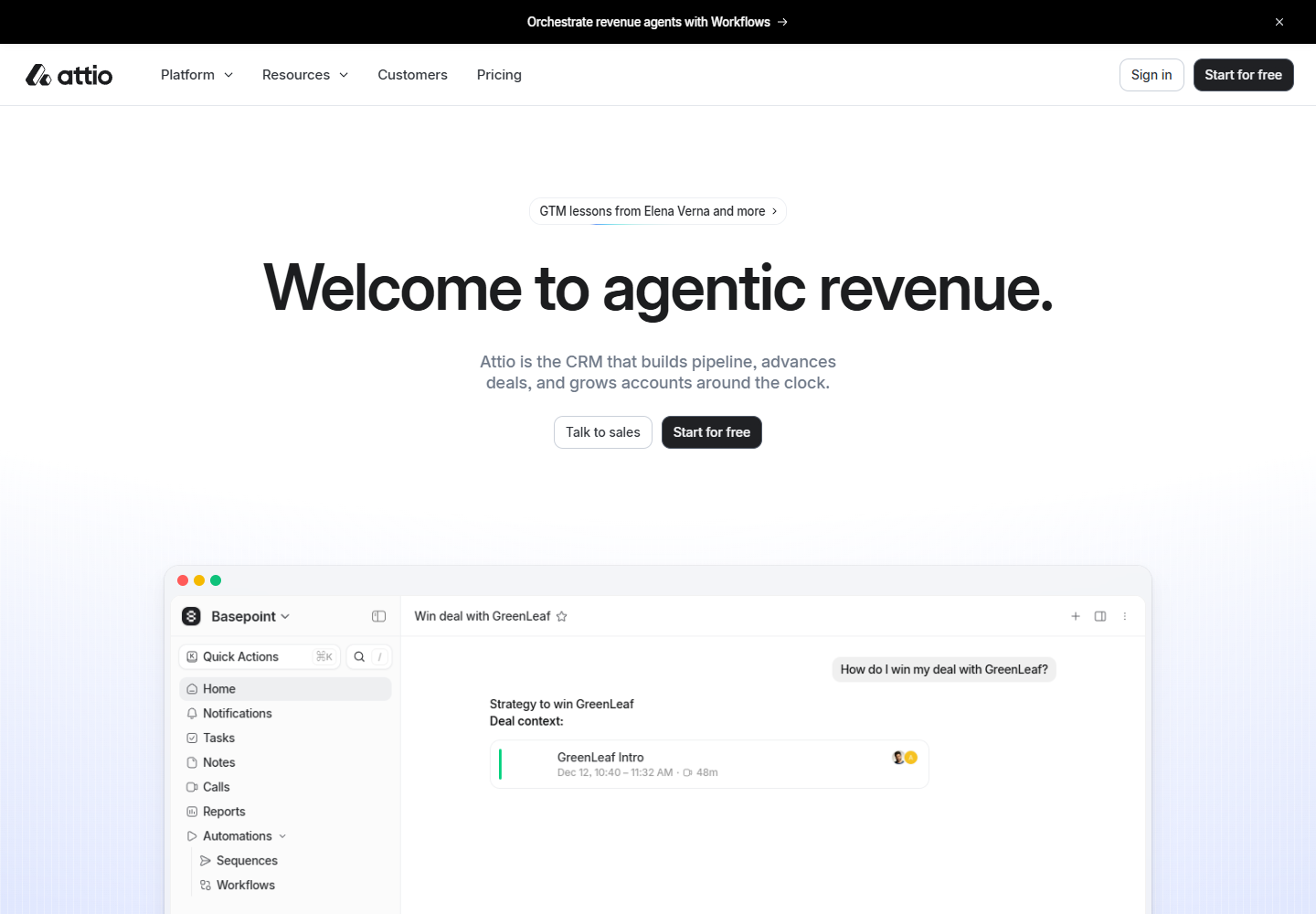Click the Attio logo in the header
The height and width of the screenshot is (914, 1316).
pos(69,75)
